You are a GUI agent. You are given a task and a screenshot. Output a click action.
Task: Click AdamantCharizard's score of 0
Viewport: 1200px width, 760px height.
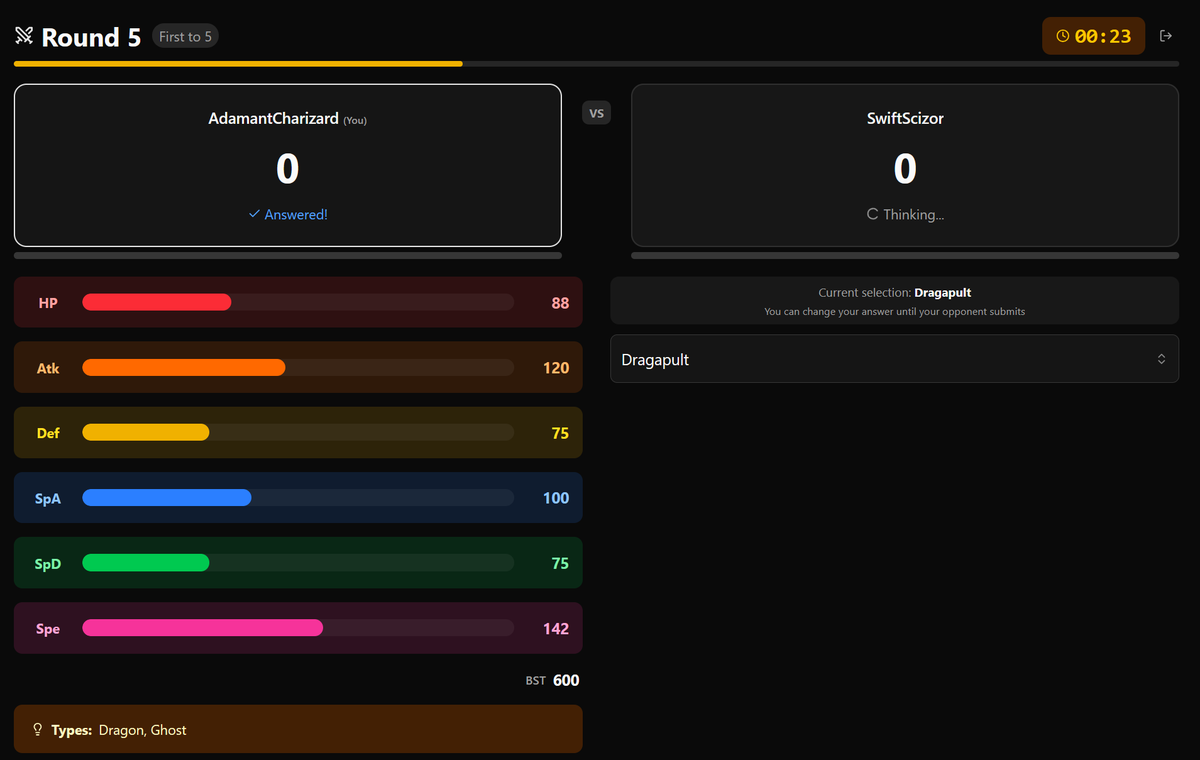coord(288,168)
